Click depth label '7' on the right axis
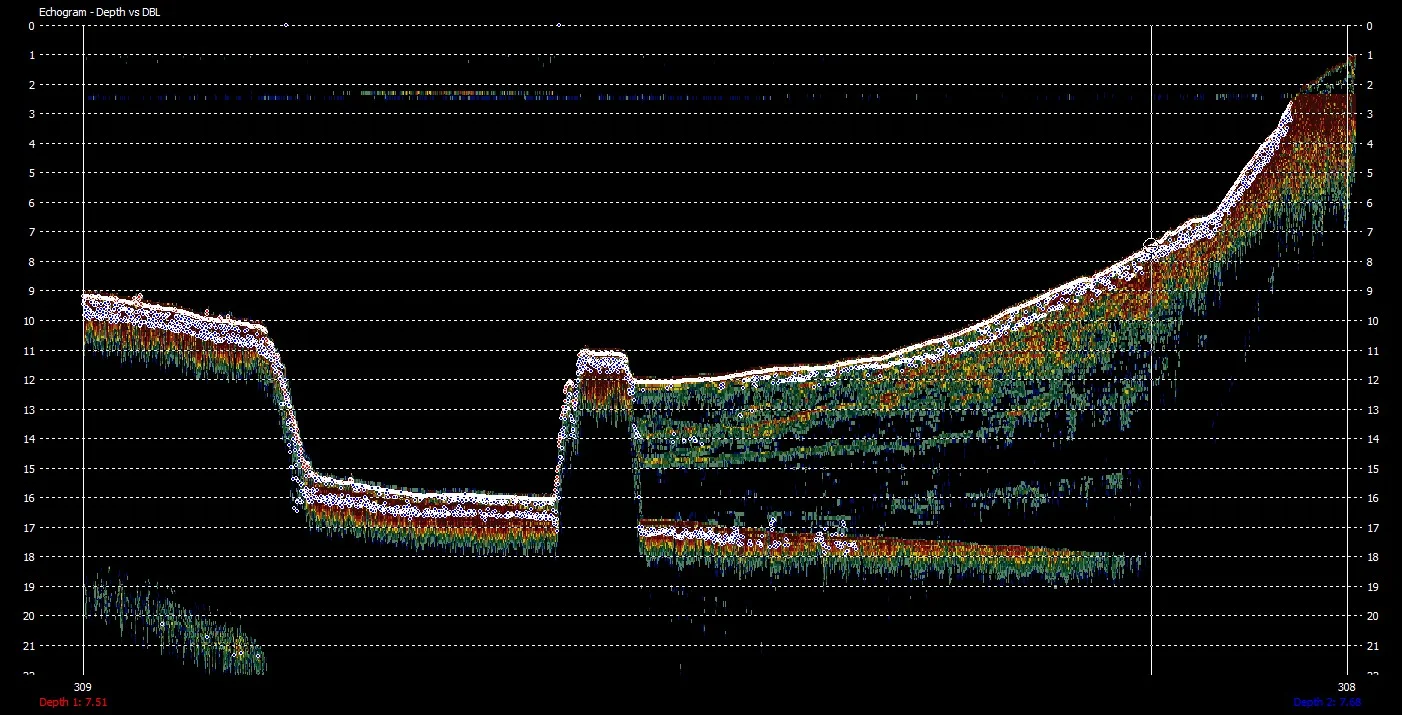This screenshot has height=715, width=1402. pyautogui.click(x=1369, y=232)
